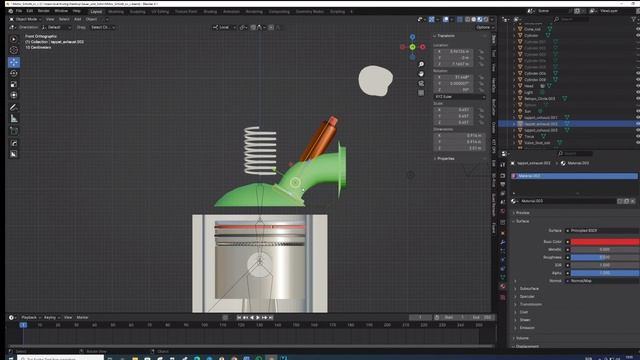Adjust the Alpha slider

pos(605,273)
